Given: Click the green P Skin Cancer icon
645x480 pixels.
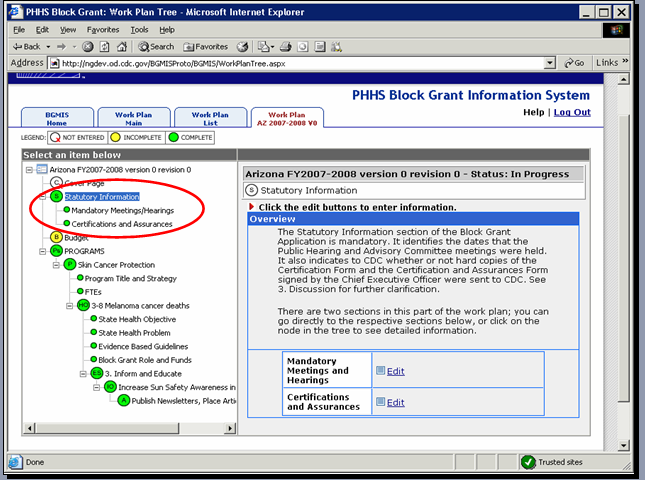Looking at the screenshot, I should 70,264.
